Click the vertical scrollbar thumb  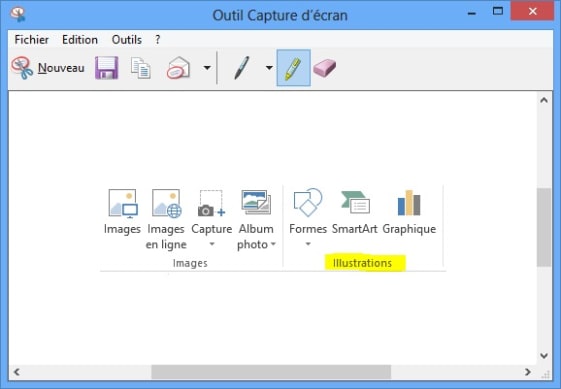tap(544, 227)
